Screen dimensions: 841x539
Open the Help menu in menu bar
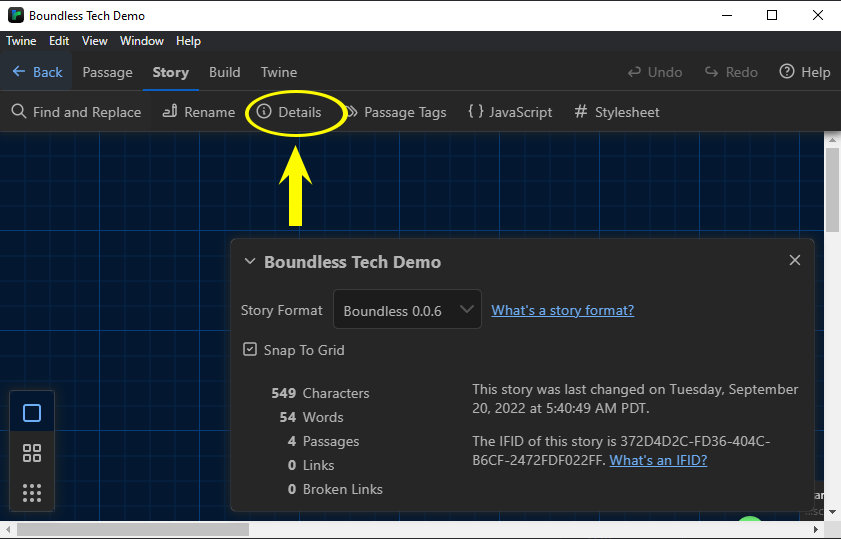click(188, 41)
